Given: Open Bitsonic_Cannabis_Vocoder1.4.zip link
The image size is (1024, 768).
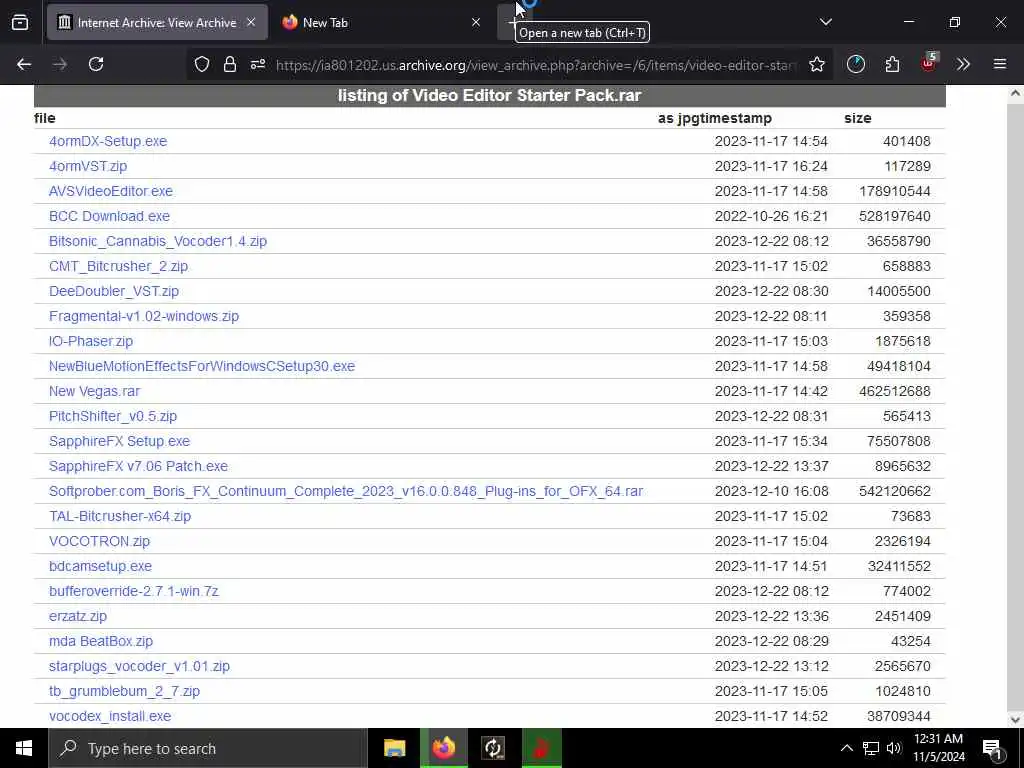Looking at the screenshot, I should click(158, 241).
